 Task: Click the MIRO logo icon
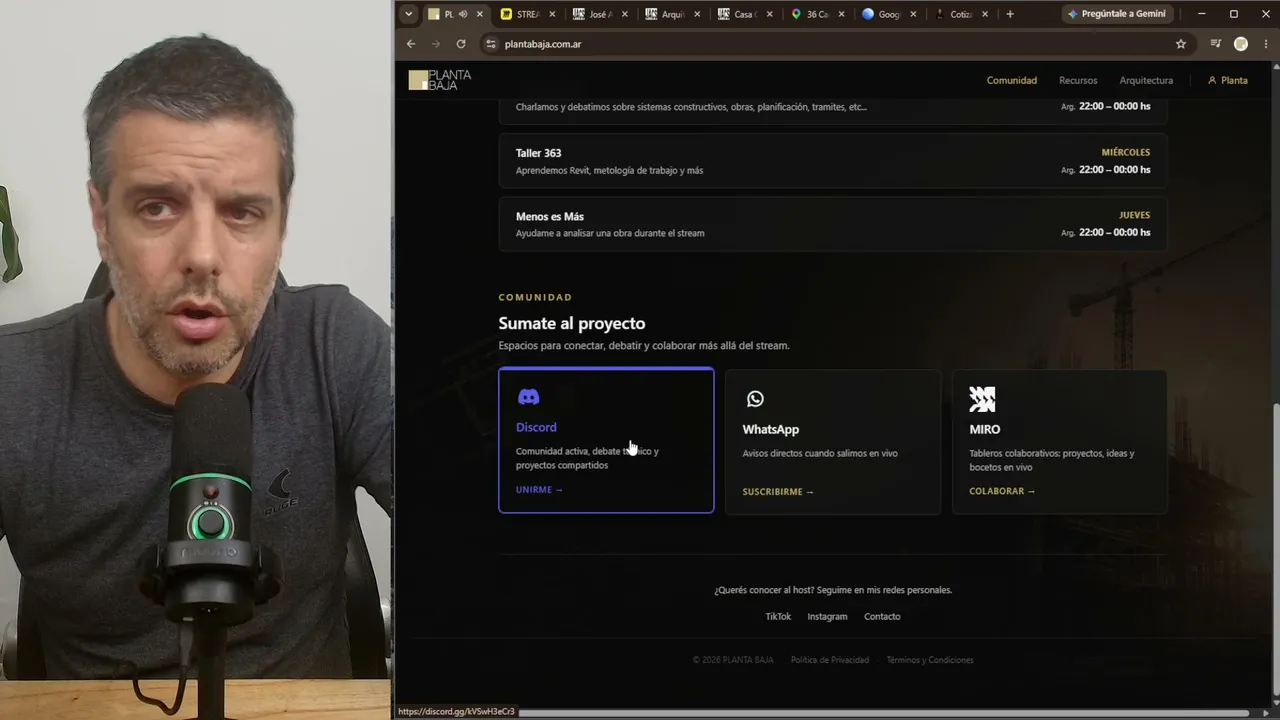pyautogui.click(x=982, y=399)
